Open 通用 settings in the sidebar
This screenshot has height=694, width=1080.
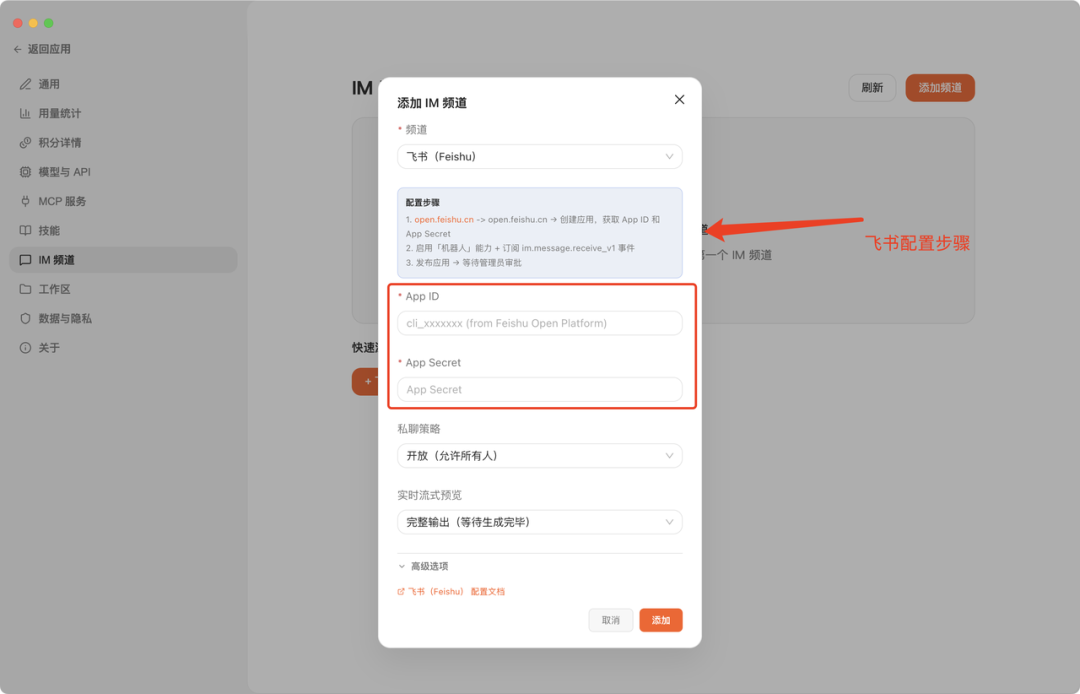pos(49,84)
